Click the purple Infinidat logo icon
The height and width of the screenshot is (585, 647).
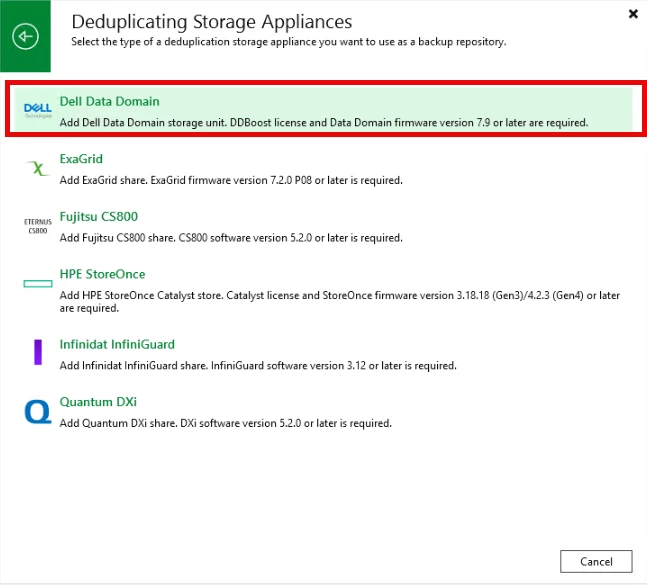coord(38,352)
